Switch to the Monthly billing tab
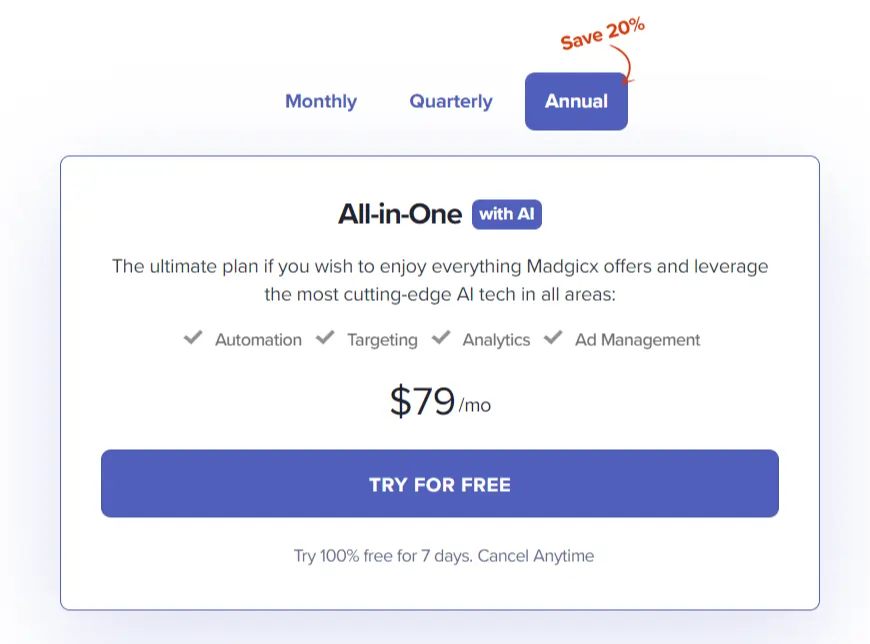This screenshot has height=644, width=870. point(321,101)
